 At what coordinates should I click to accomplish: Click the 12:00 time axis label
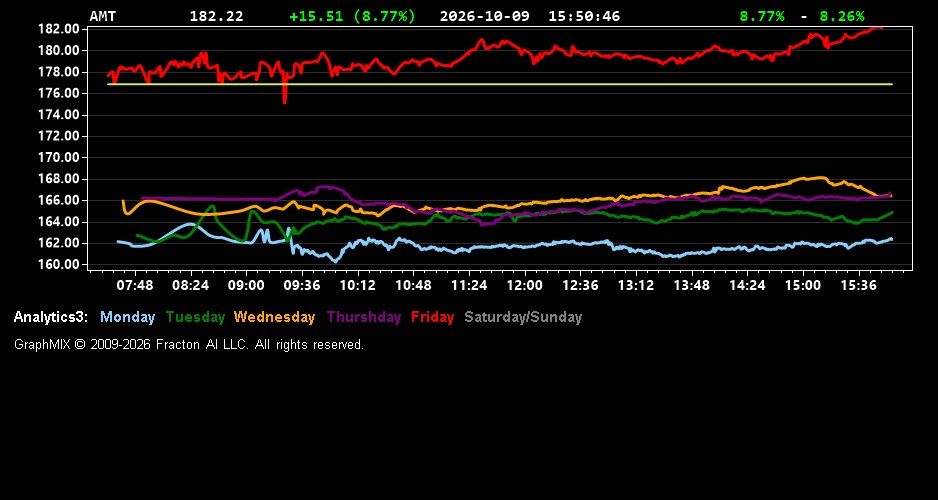pos(525,286)
